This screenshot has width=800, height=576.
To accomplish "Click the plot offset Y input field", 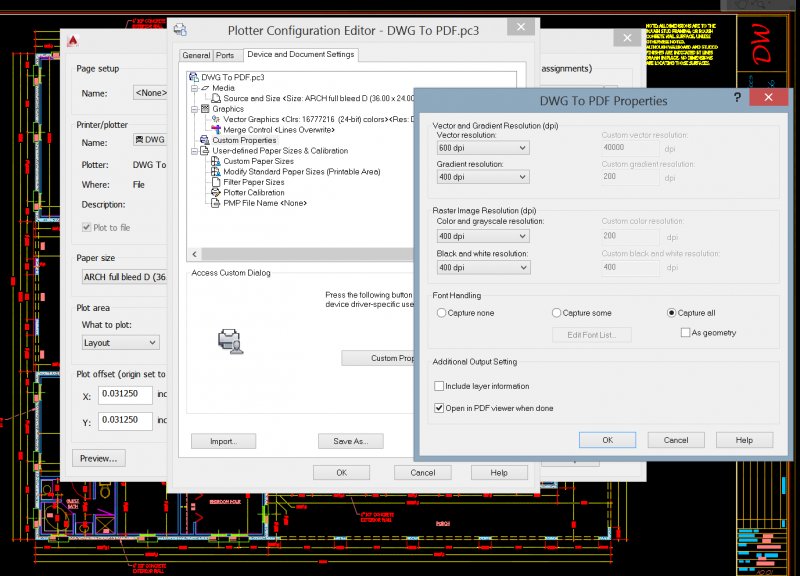I will pyautogui.click(x=125, y=421).
